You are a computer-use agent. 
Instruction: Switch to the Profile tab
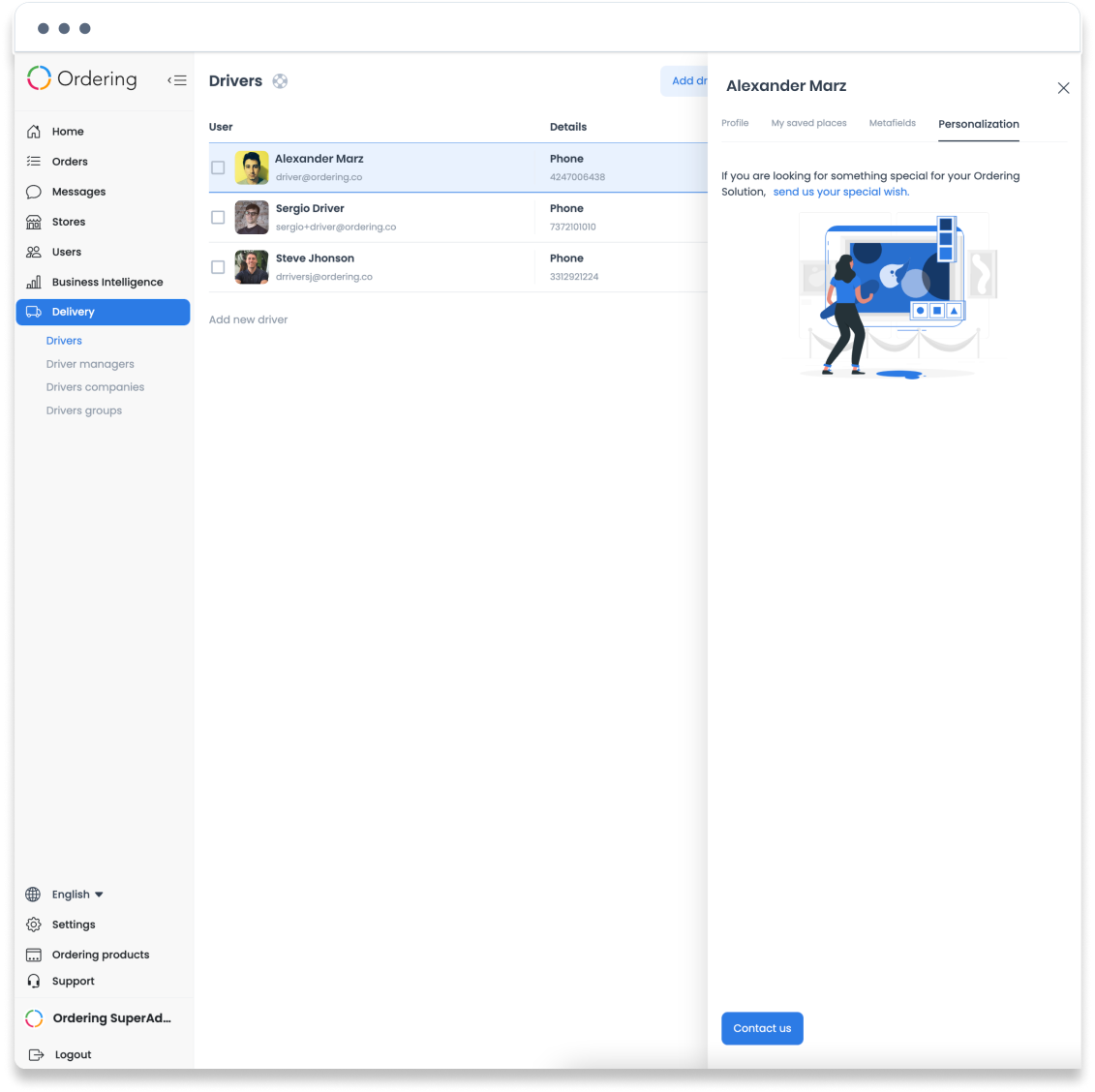(735, 123)
